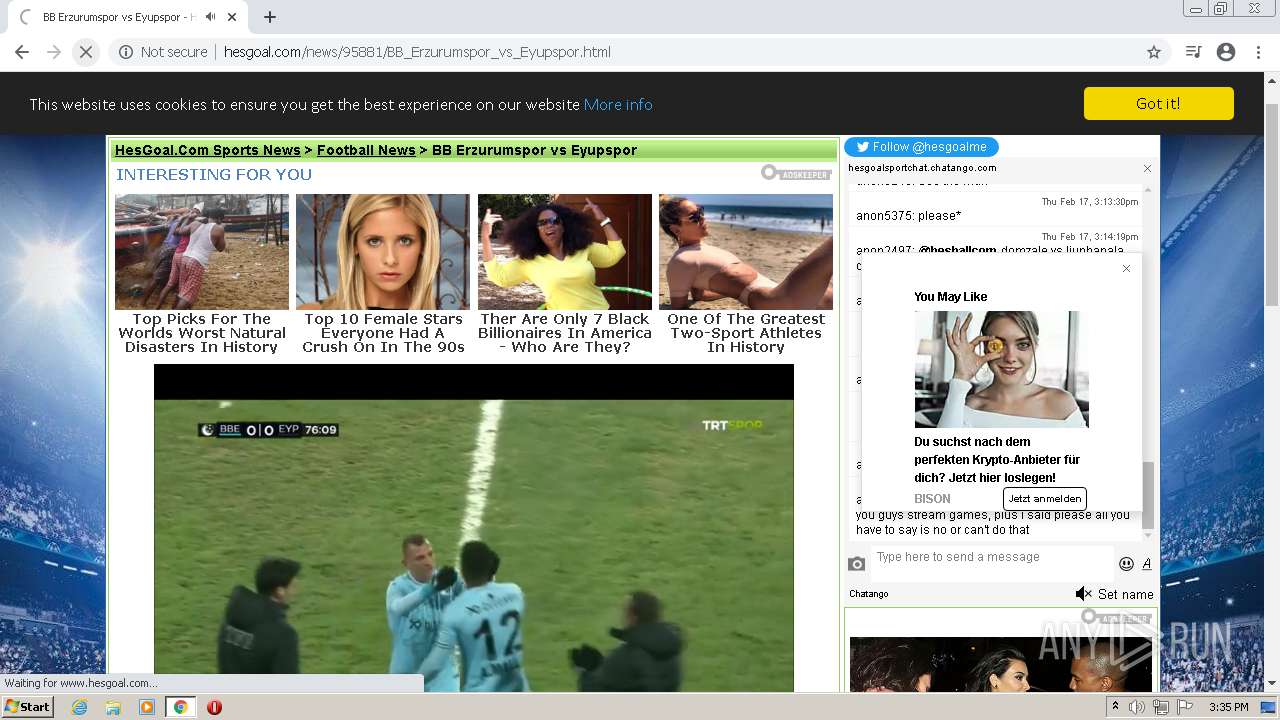Click Top Picks Natural Disasters headline
The height and width of the screenshot is (720, 1280).
pyautogui.click(x=202, y=333)
